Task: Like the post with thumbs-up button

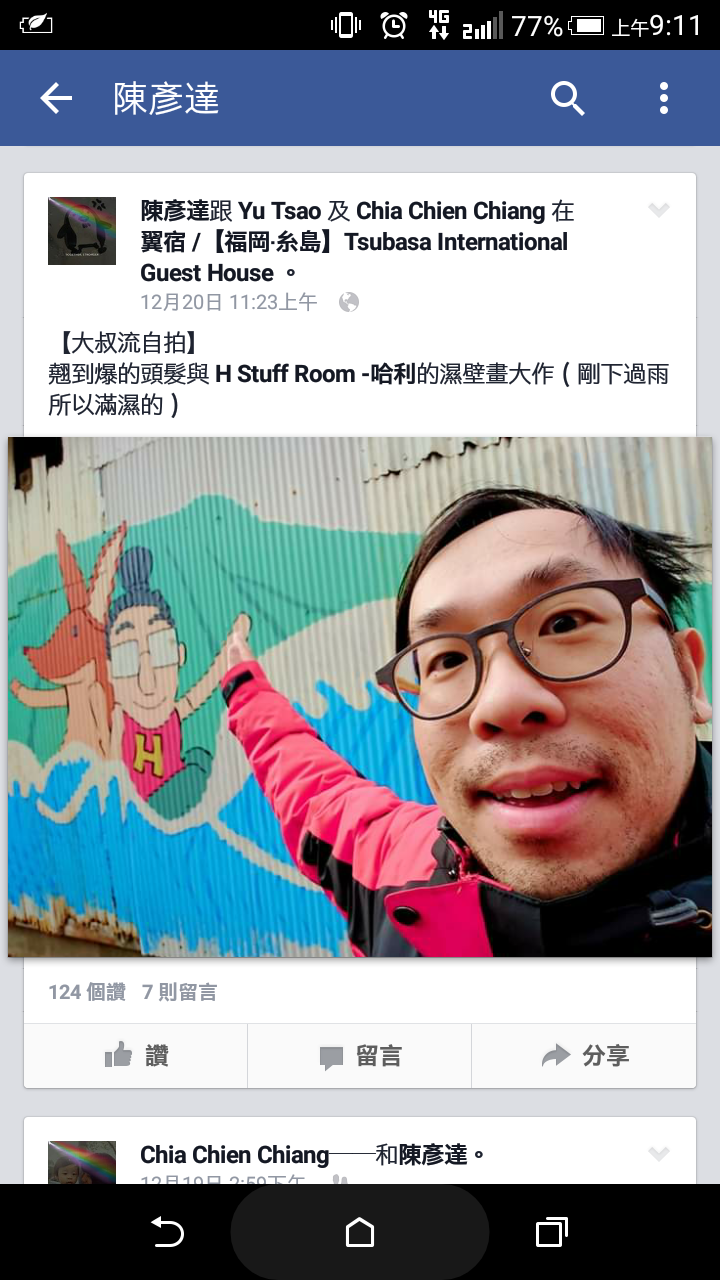Action: click(136, 1056)
